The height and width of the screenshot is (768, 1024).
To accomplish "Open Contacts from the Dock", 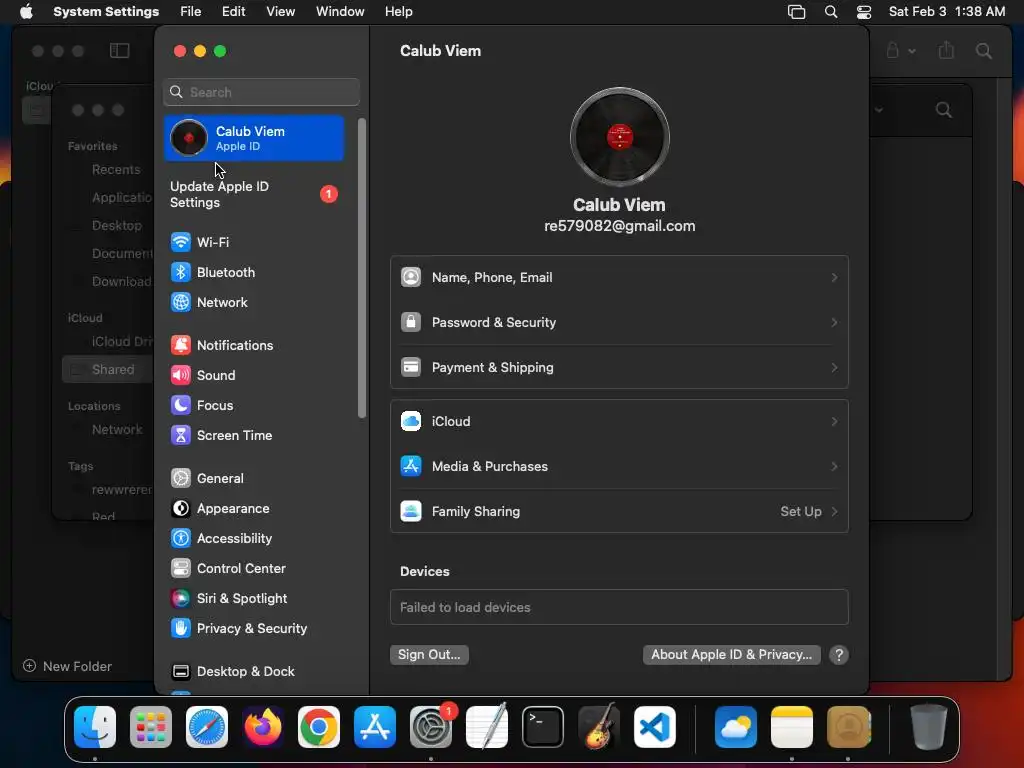I will [848, 727].
